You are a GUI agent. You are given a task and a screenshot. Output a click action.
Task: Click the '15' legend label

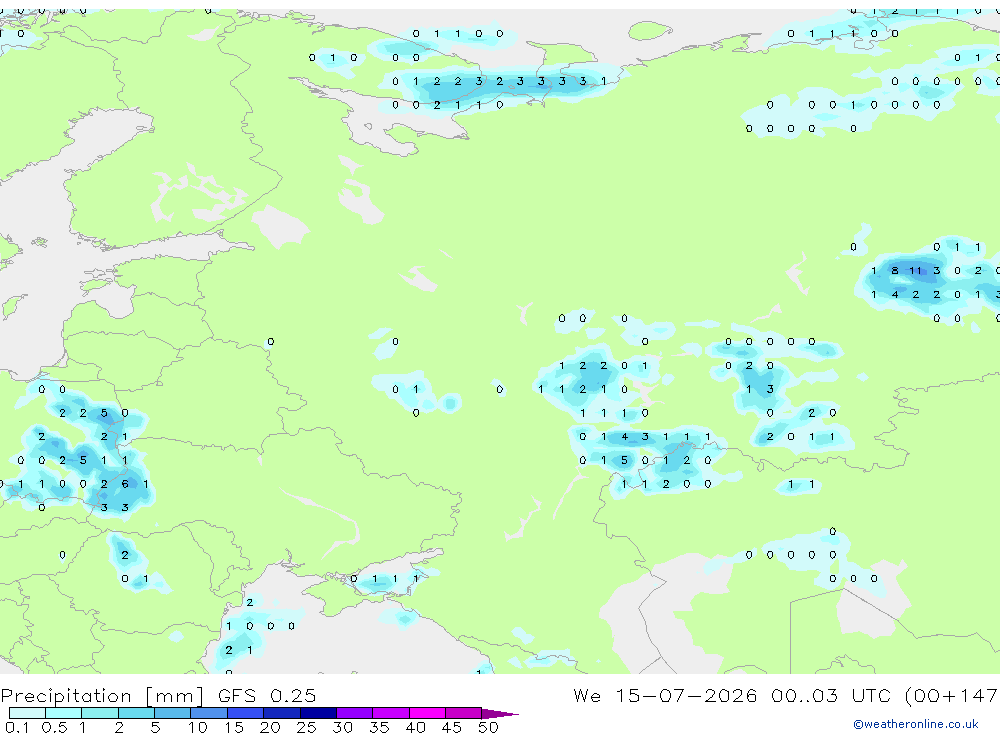tap(233, 727)
